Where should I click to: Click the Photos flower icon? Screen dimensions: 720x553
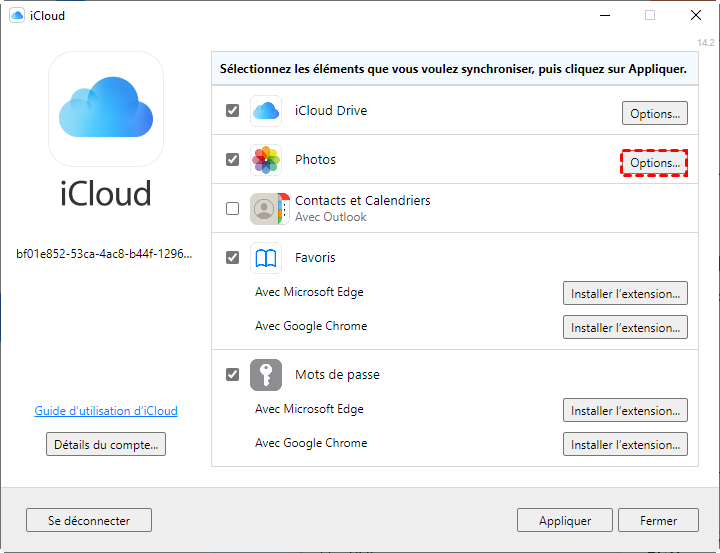coord(265,160)
